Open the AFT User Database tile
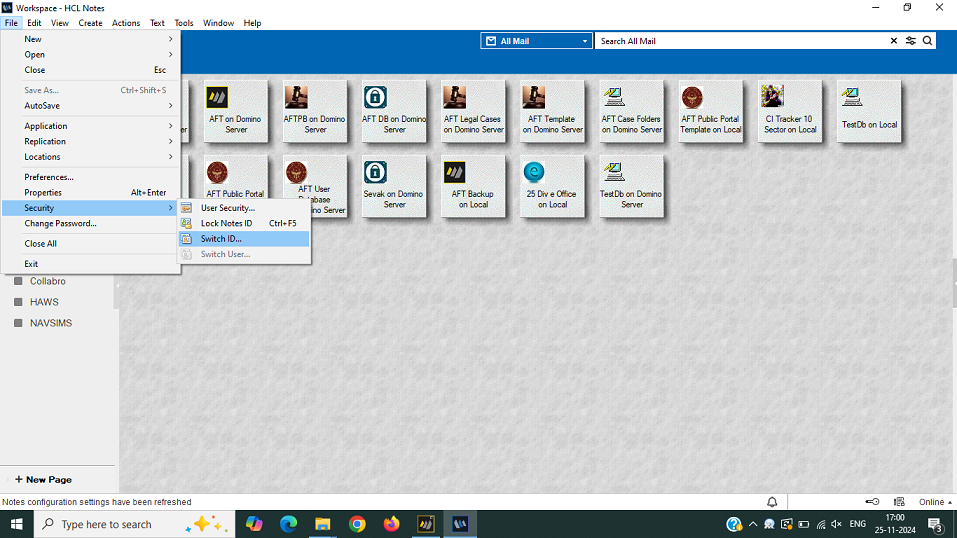 [315, 177]
